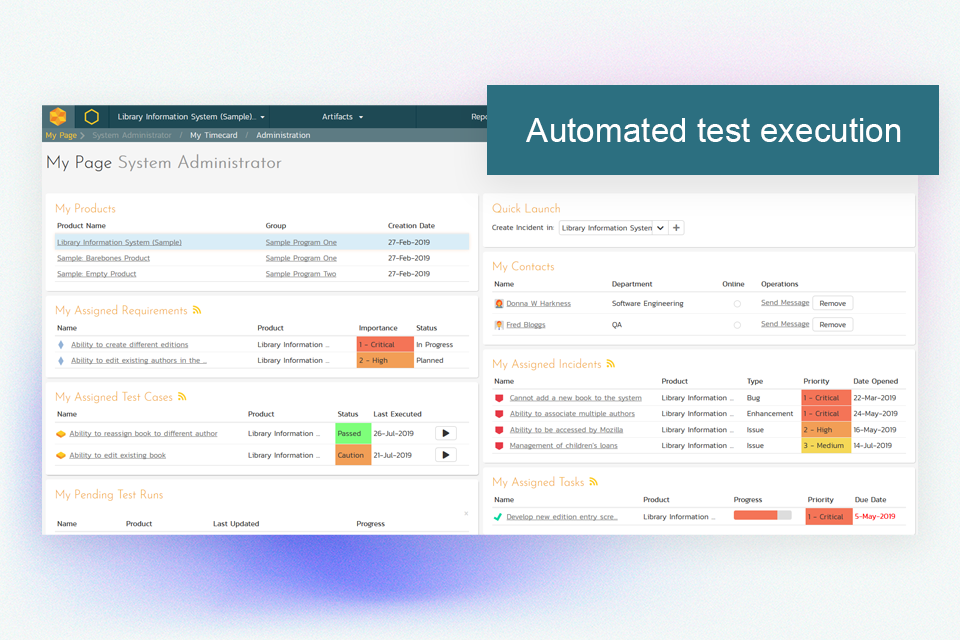Image resolution: width=960 pixels, height=640 pixels.
Task: Open 'Ability to associate multiple authors' incident
Action: point(572,414)
